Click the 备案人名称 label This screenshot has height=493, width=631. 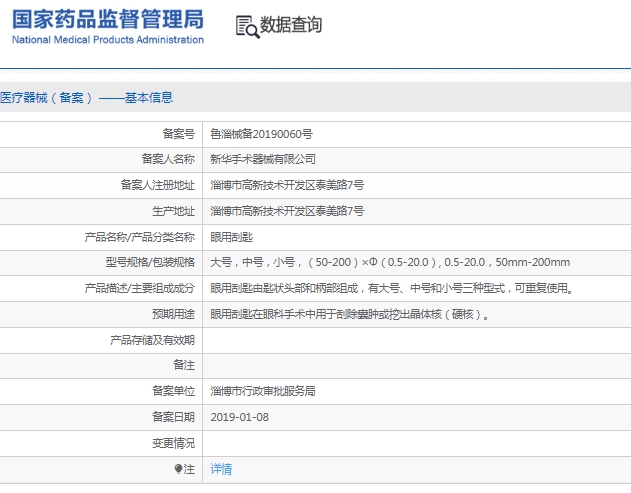168,159
